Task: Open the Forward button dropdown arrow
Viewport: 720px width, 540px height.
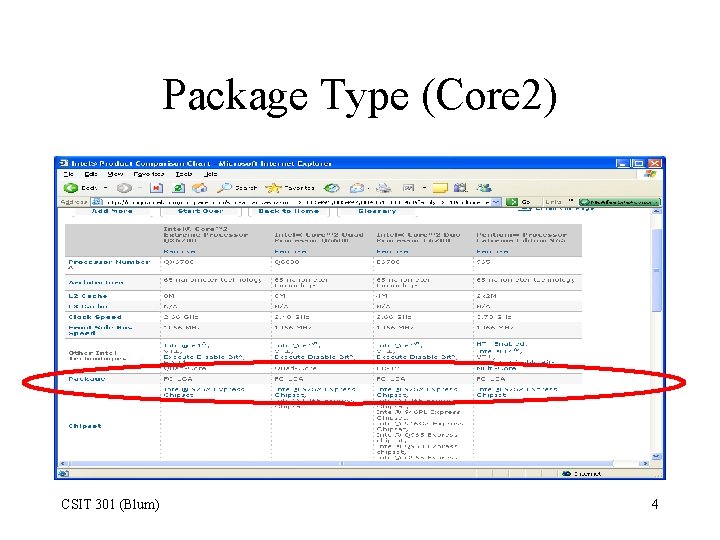Action: click(x=140, y=188)
